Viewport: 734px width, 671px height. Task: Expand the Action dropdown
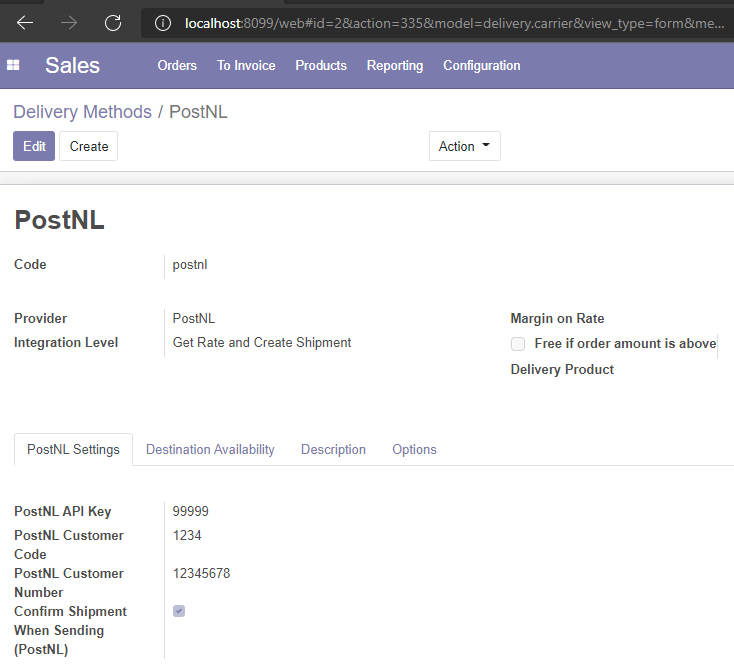[x=464, y=146]
